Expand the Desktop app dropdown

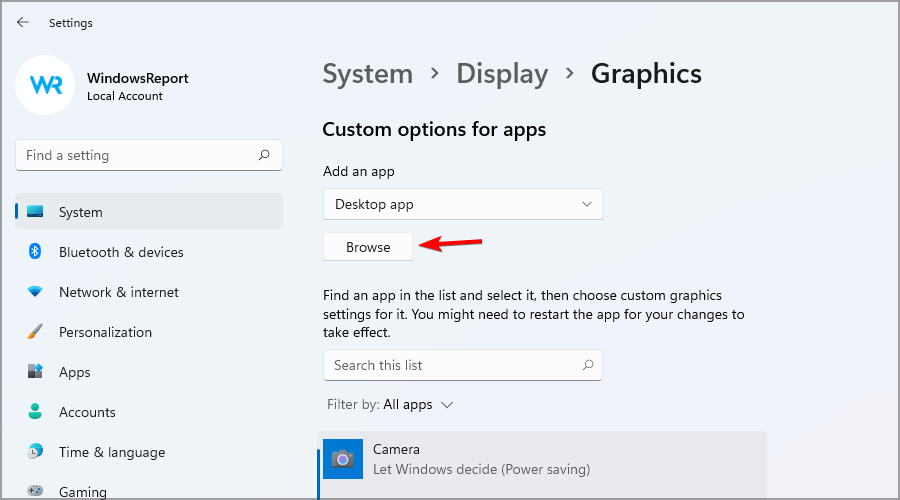coord(463,204)
